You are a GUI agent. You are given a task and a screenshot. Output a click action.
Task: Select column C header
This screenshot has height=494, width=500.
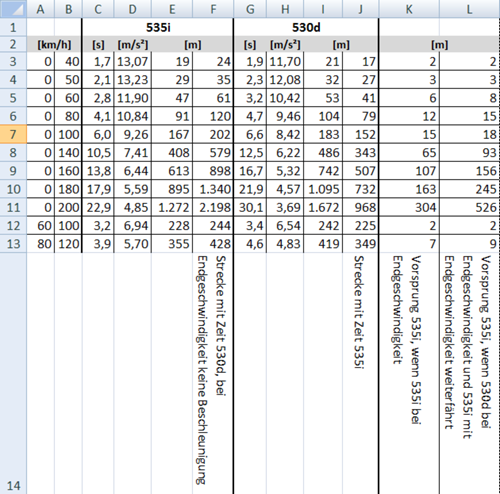(x=98, y=9)
